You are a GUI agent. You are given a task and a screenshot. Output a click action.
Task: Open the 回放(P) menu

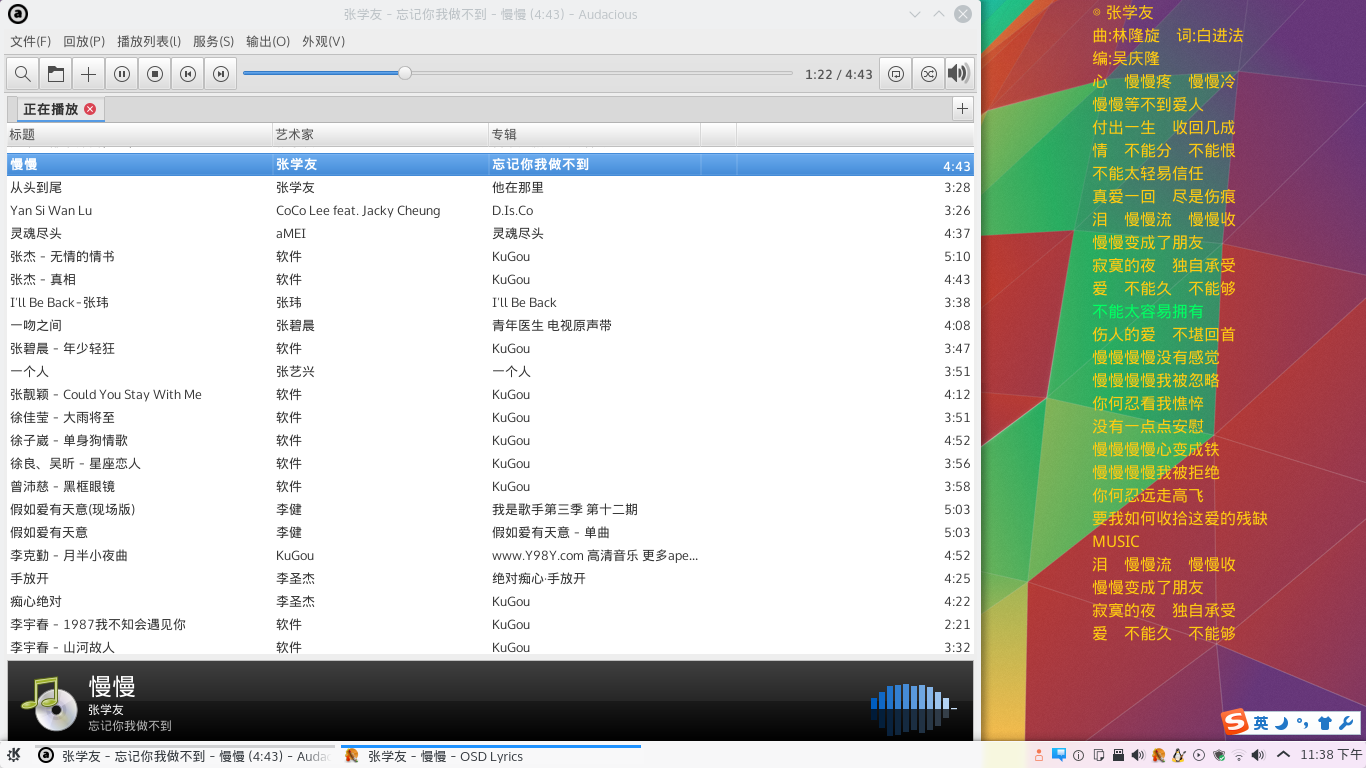pyautogui.click(x=84, y=41)
